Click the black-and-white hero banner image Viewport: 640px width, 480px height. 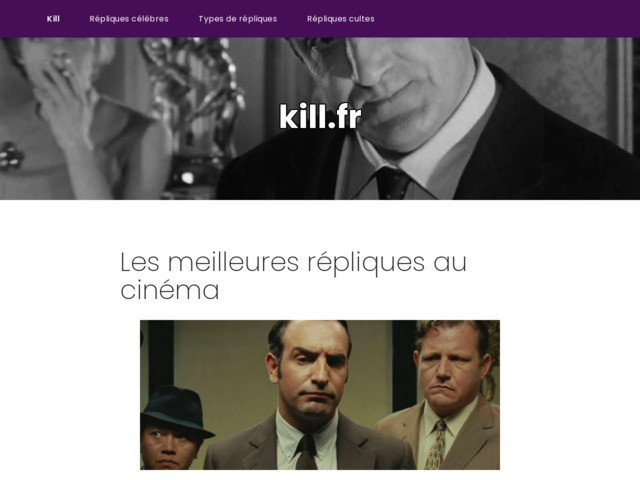click(x=320, y=119)
